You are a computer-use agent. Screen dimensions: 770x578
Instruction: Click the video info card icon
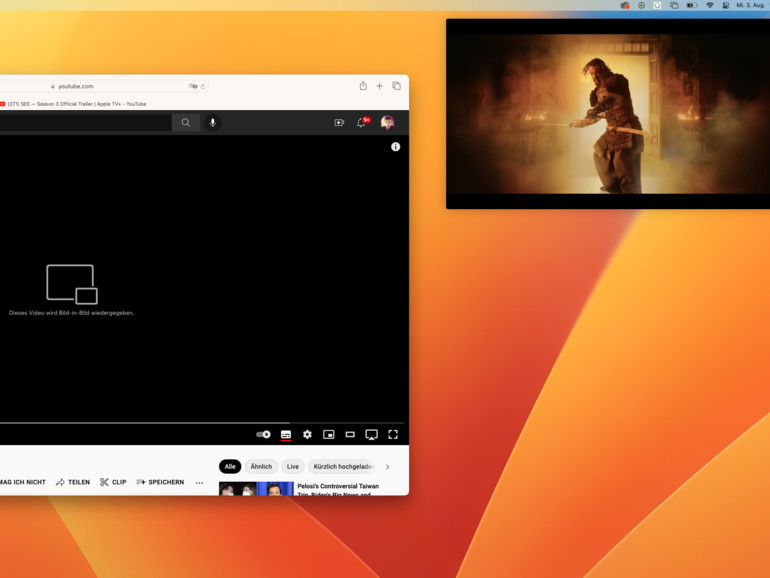point(395,147)
